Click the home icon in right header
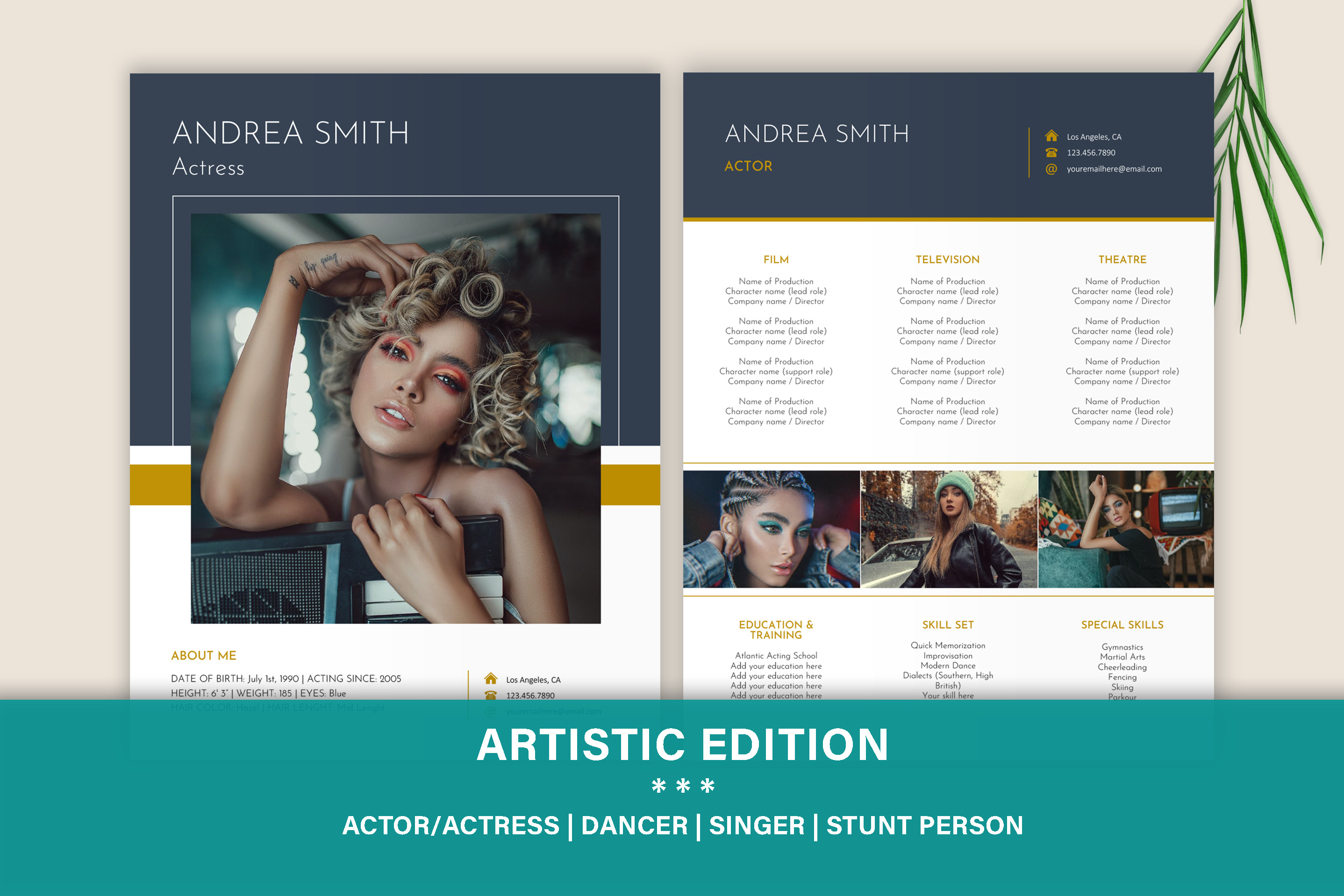Screen dimensions: 1344x896 pyautogui.click(x=1051, y=136)
